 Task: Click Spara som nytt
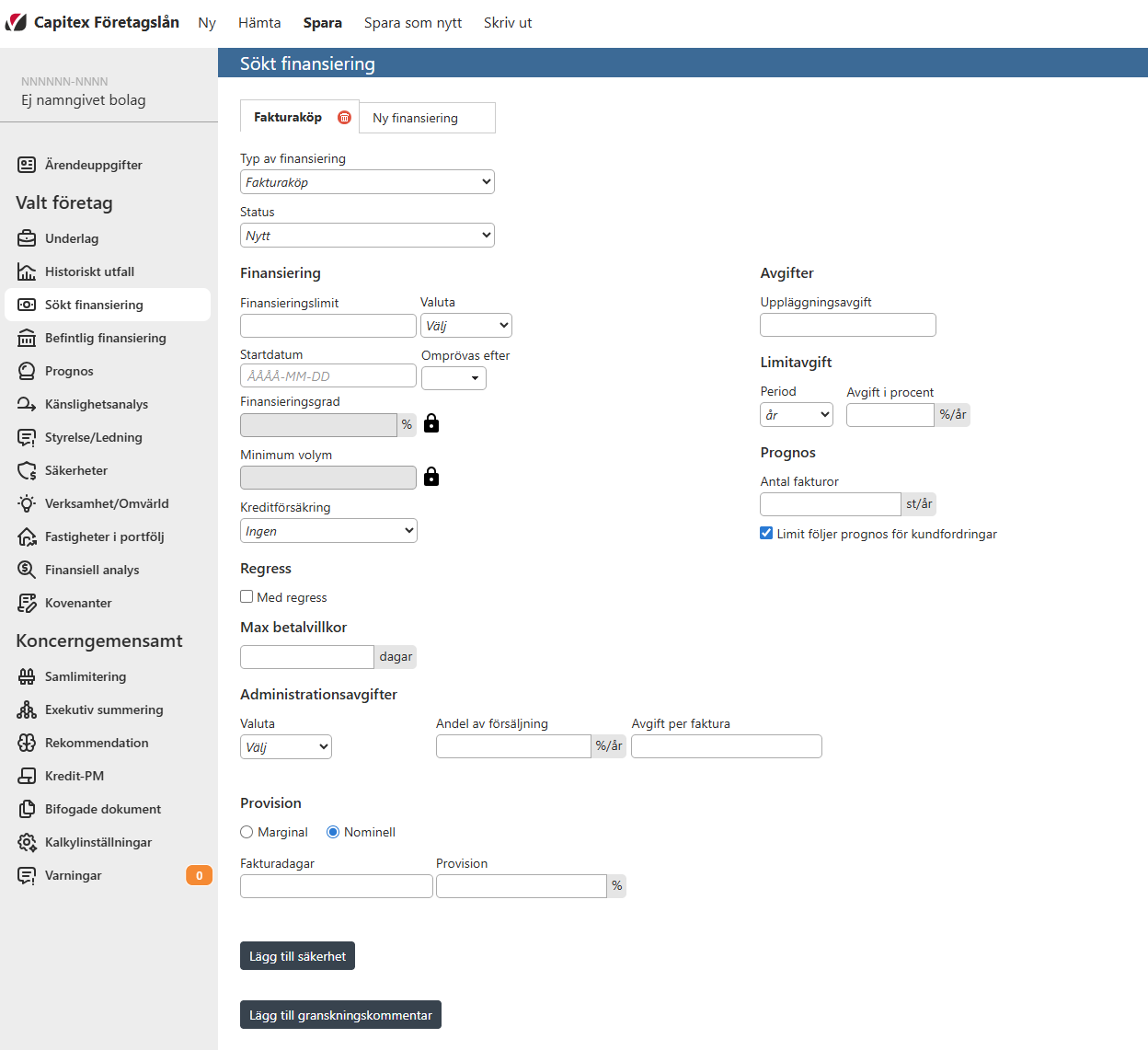[413, 23]
